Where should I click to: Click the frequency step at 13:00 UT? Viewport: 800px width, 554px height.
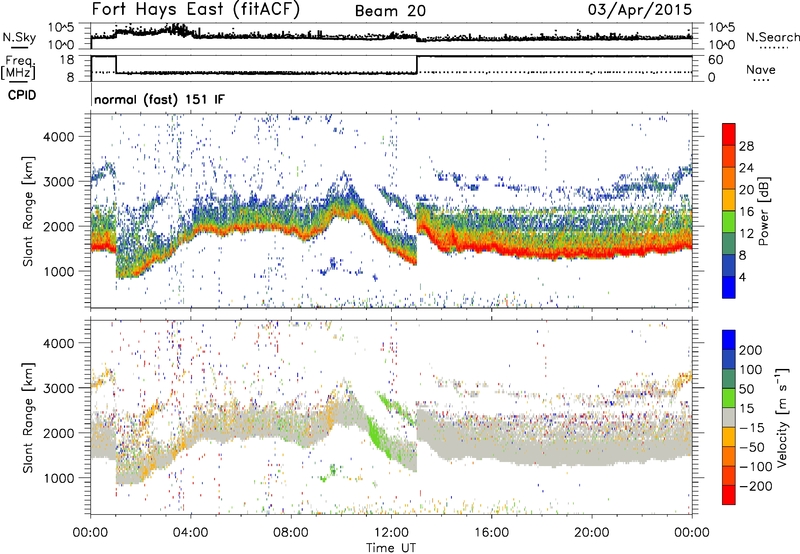(x=417, y=64)
